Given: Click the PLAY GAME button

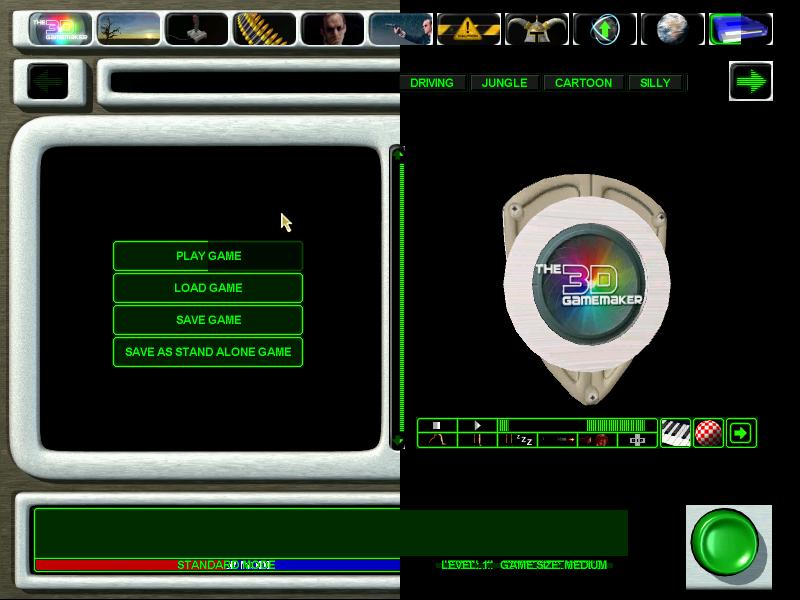Looking at the screenshot, I should pos(208,256).
